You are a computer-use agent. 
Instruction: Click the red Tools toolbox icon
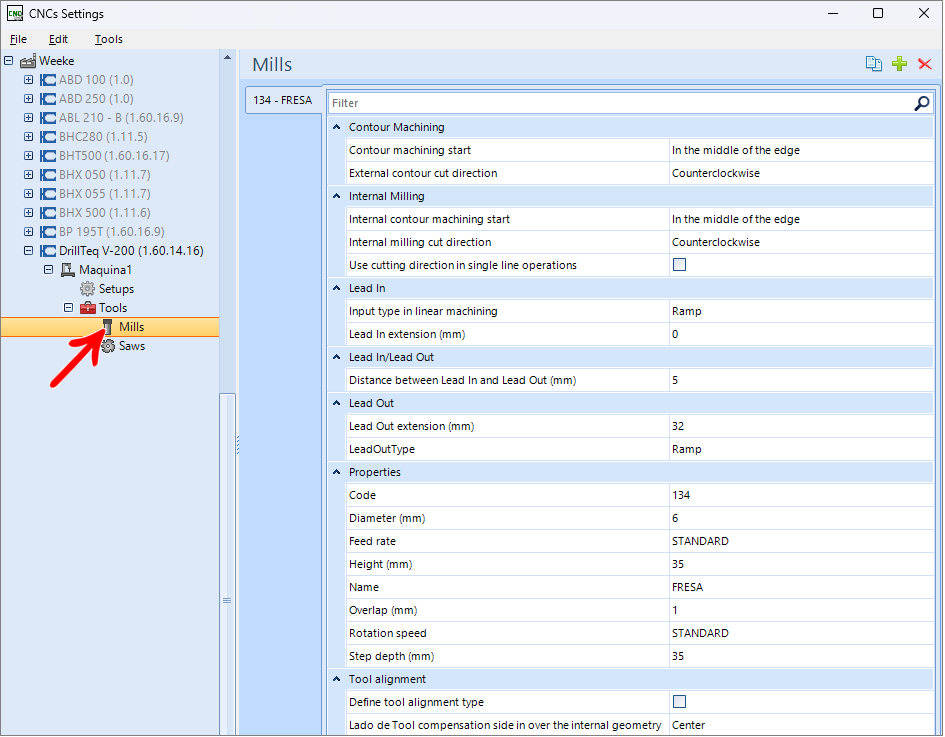tap(88, 308)
